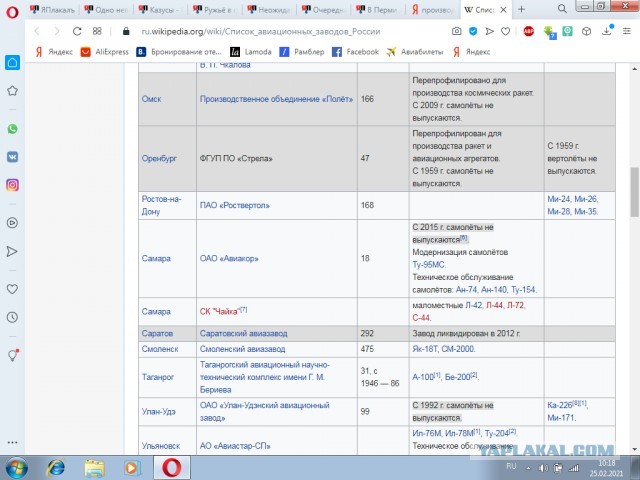Open the Ту-95МС aircraft link
The image size is (640, 480).
click(429, 265)
